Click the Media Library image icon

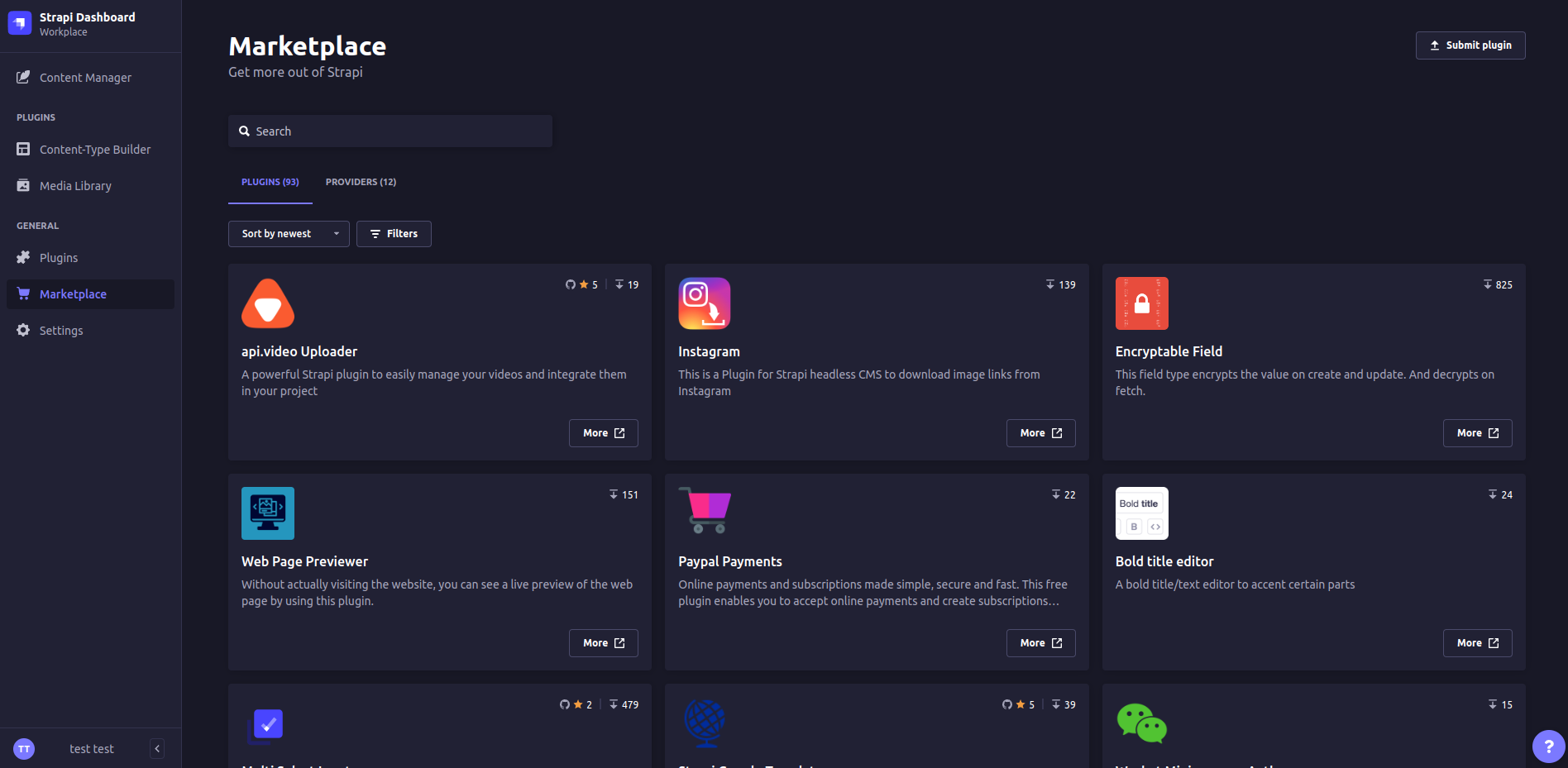(23, 185)
